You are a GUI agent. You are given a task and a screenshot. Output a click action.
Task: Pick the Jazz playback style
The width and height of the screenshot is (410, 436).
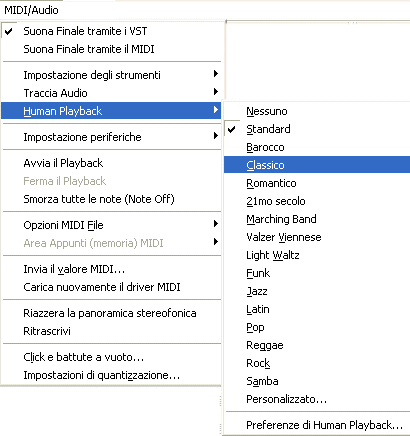click(317, 291)
